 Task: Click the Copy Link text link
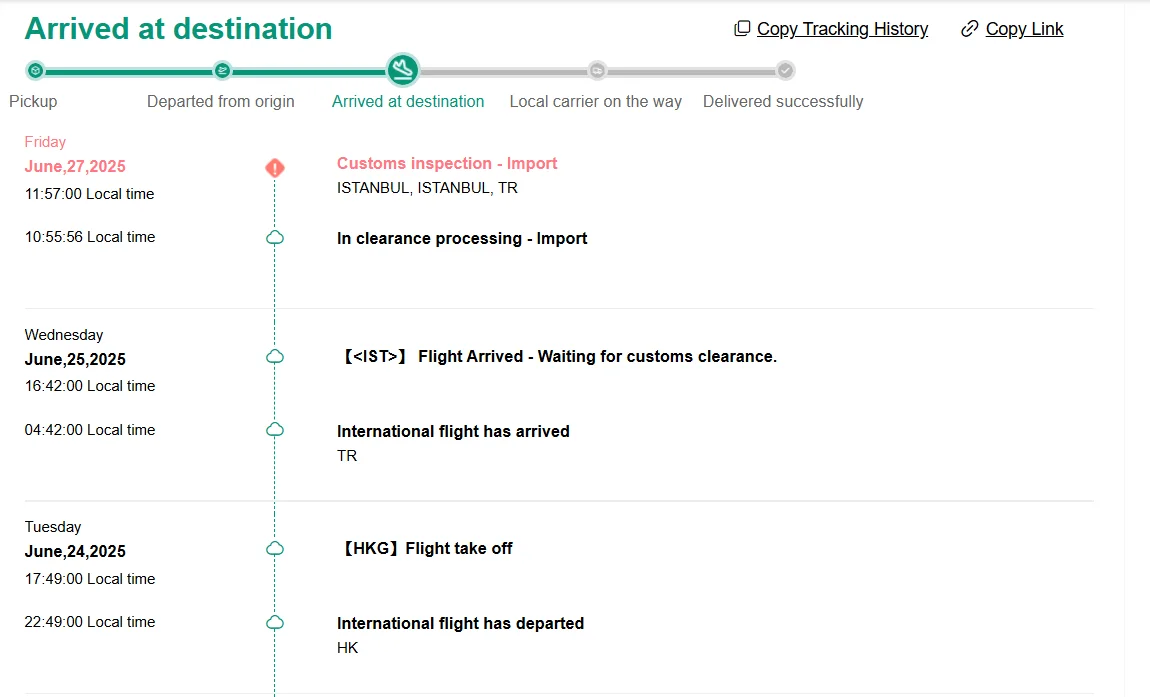pyautogui.click(x=1024, y=29)
